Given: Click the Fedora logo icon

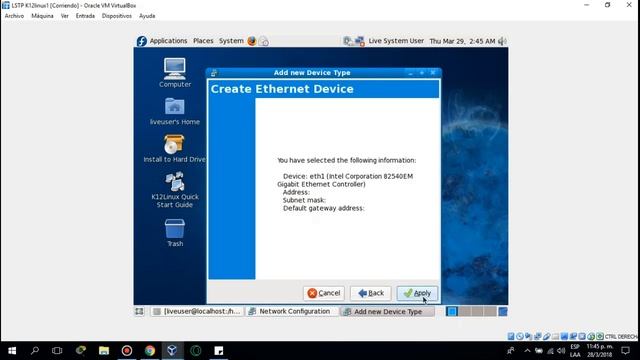Looking at the screenshot, I should [142, 41].
